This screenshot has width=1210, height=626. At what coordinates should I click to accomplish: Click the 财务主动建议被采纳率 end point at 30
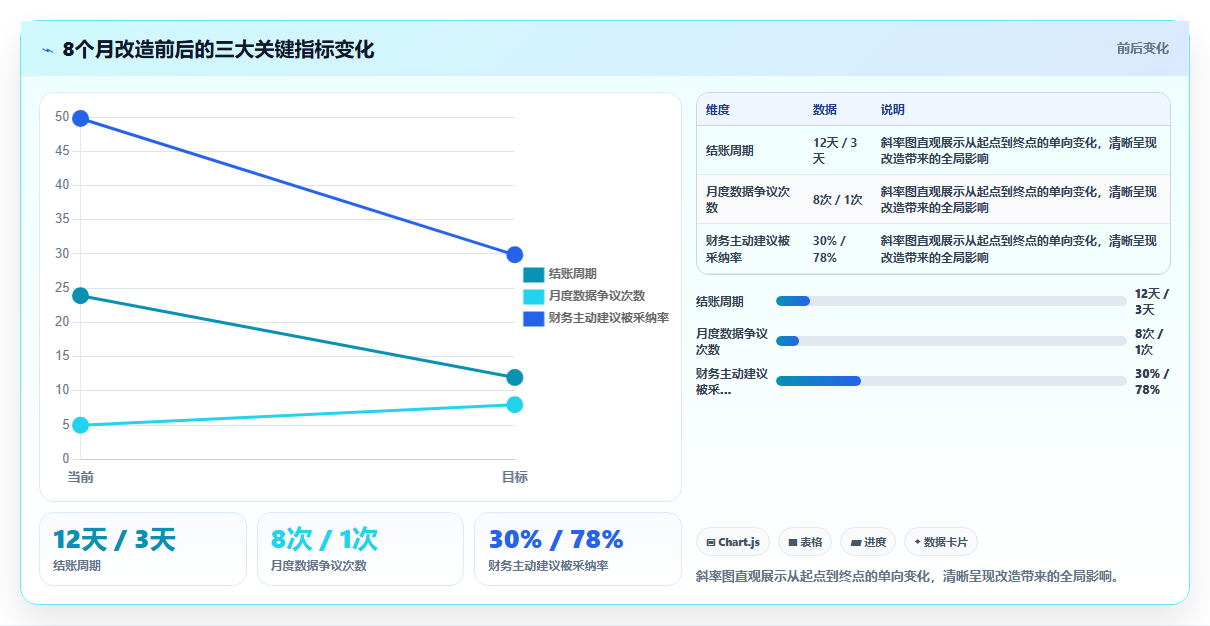[x=515, y=255]
